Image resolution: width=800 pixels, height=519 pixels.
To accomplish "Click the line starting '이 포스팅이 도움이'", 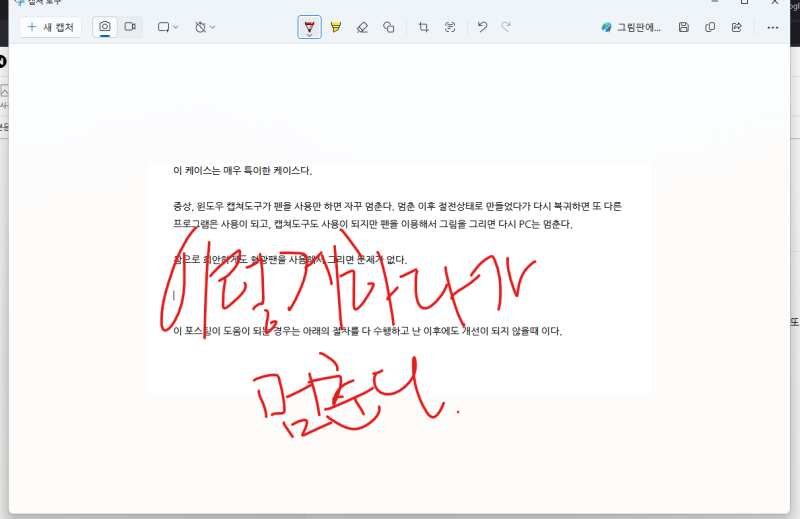I will [x=367, y=331].
